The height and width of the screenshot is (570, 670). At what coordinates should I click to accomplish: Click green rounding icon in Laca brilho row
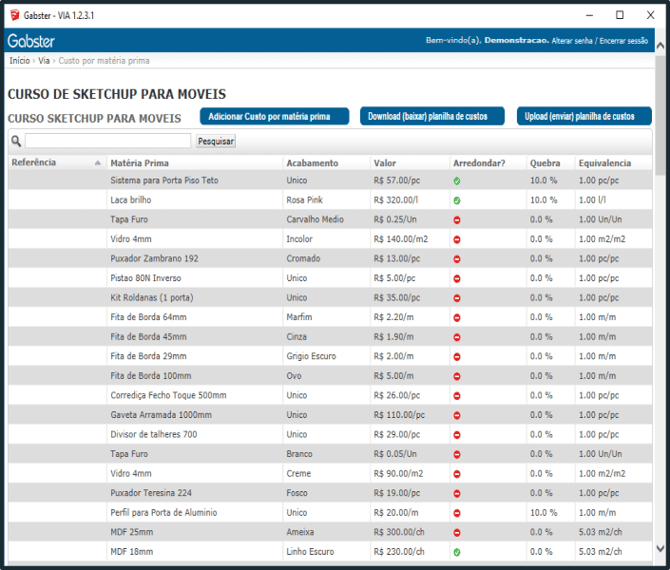pos(457,200)
